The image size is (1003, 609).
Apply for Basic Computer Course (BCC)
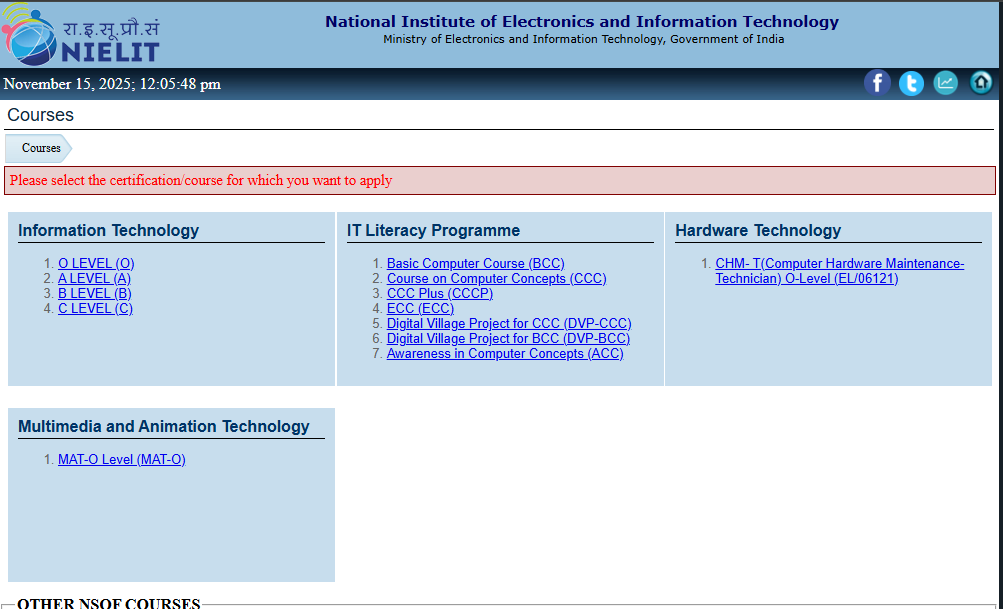pyautogui.click(x=475, y=264)
